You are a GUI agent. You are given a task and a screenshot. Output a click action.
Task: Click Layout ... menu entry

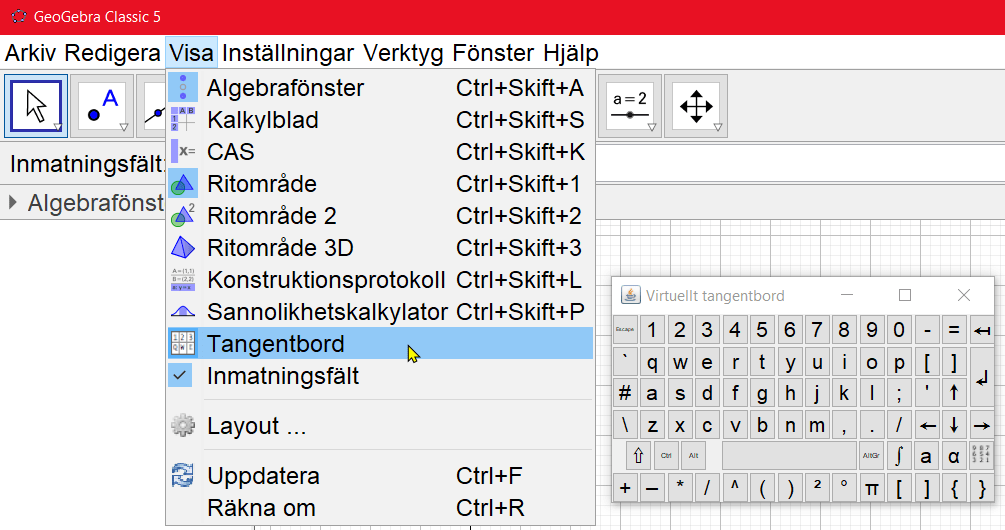click(257, 426)
